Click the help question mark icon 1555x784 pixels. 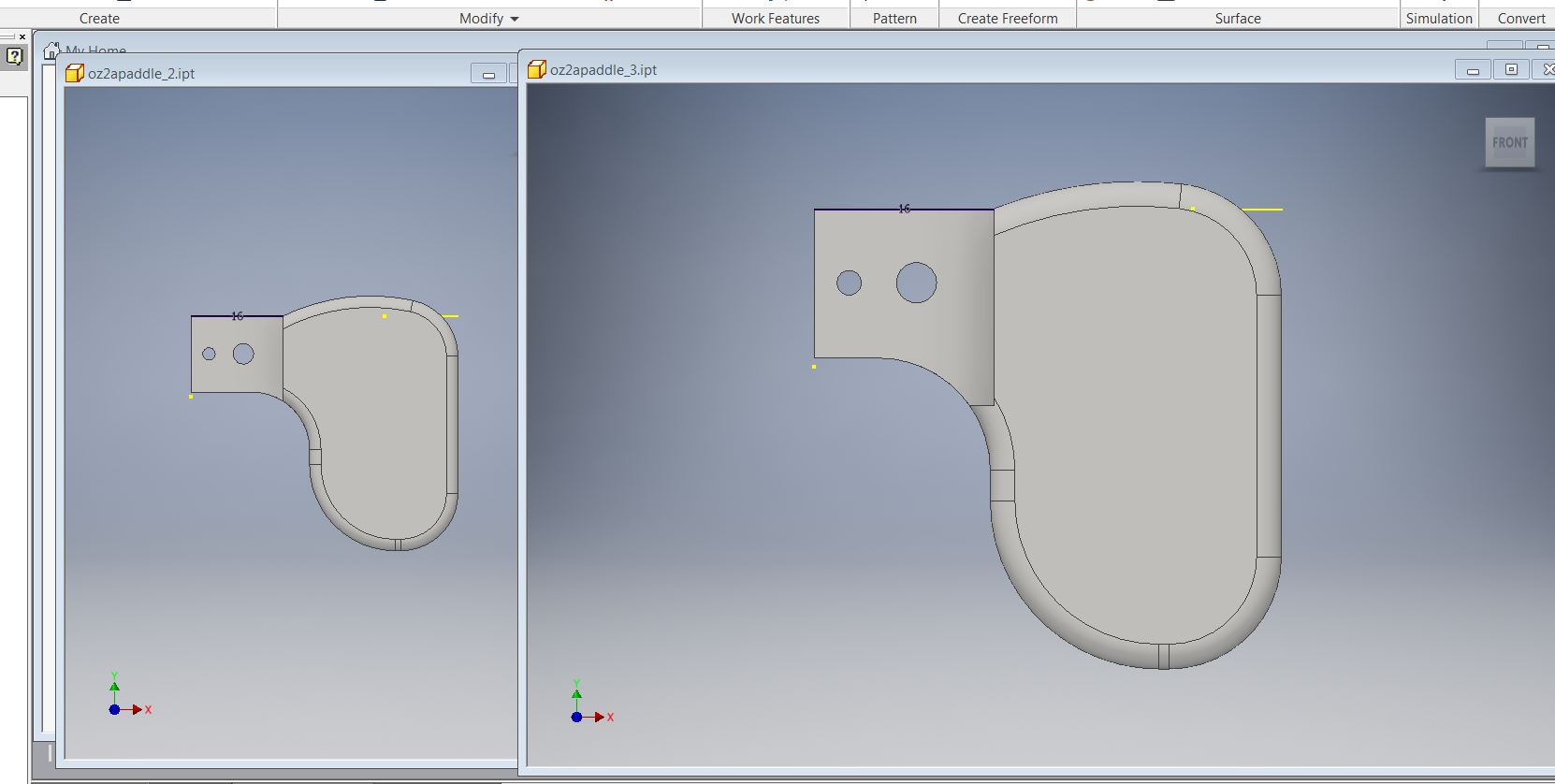14,56
